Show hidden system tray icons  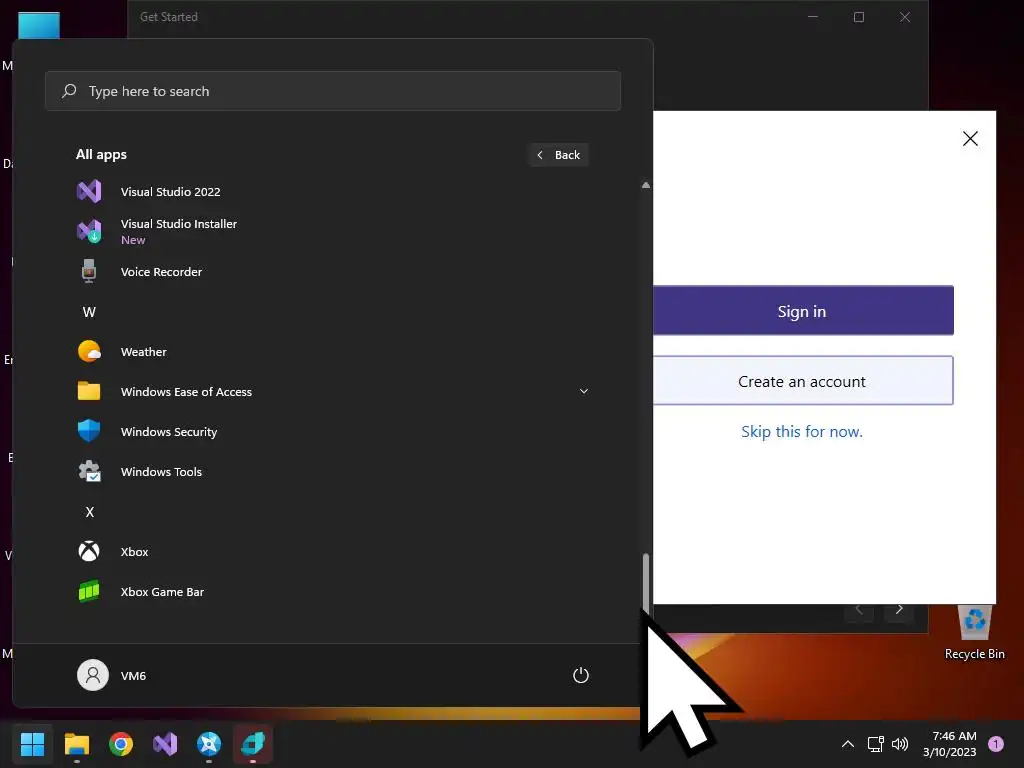pos(848,744)
